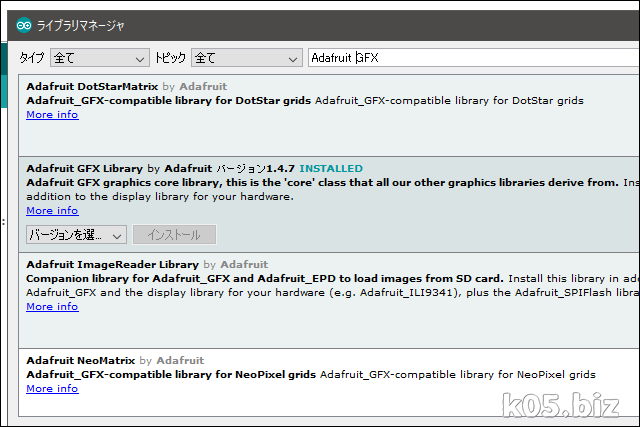The image size is (640, 427).
Task: Click the search field containing Adafruit GFX
Action: click(473, 58)
